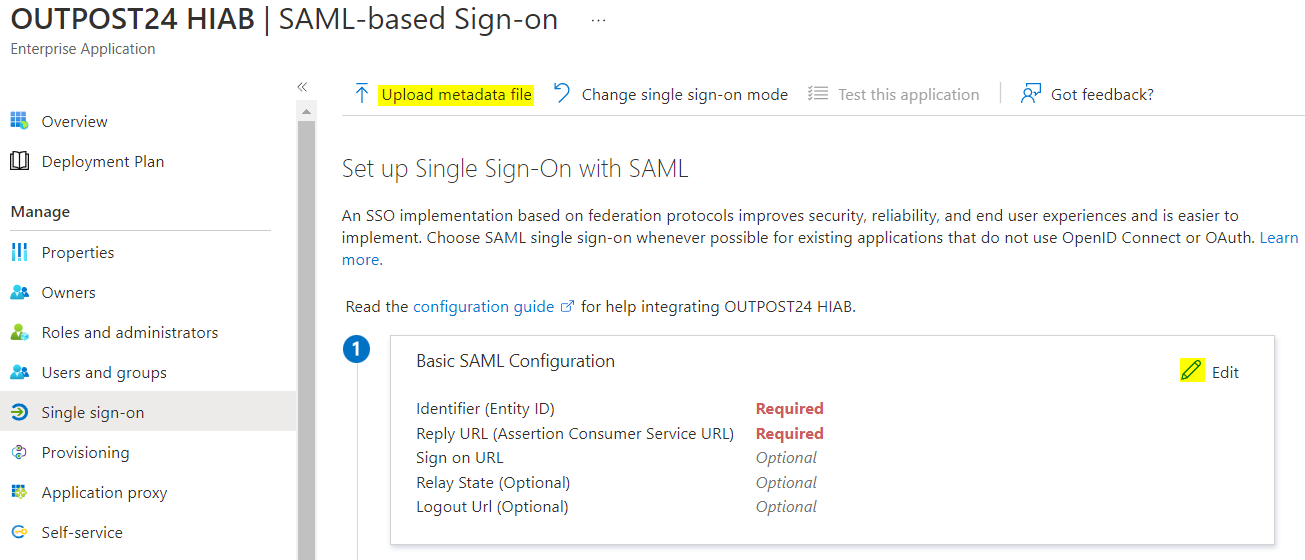Click Got feedback? button
The height and width of the screenshot is (560, 1305).
pyautogui.click(x=1101, y=94)
